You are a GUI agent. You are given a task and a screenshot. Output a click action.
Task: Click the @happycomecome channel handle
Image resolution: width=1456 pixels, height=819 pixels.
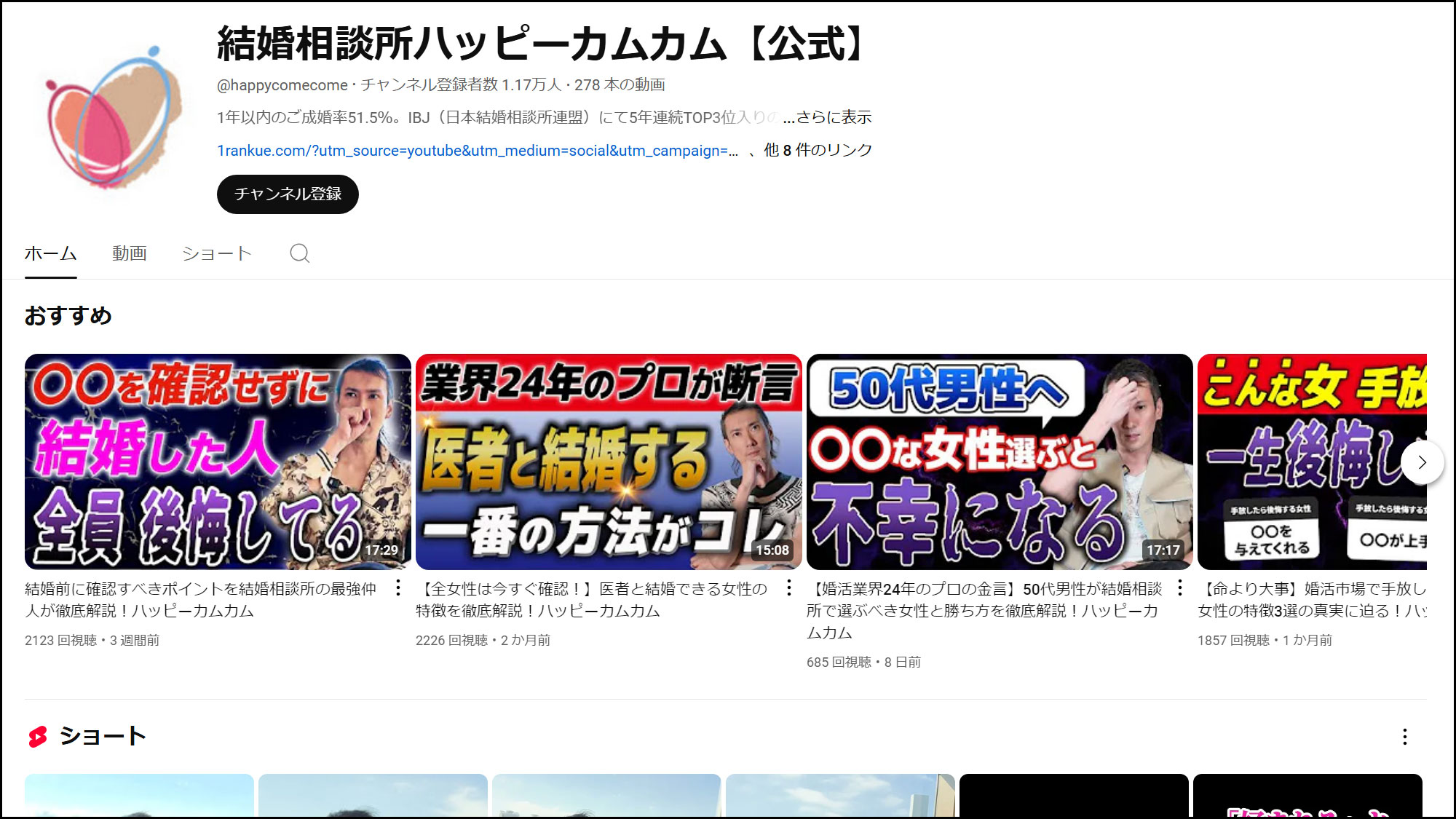[282, 85]
